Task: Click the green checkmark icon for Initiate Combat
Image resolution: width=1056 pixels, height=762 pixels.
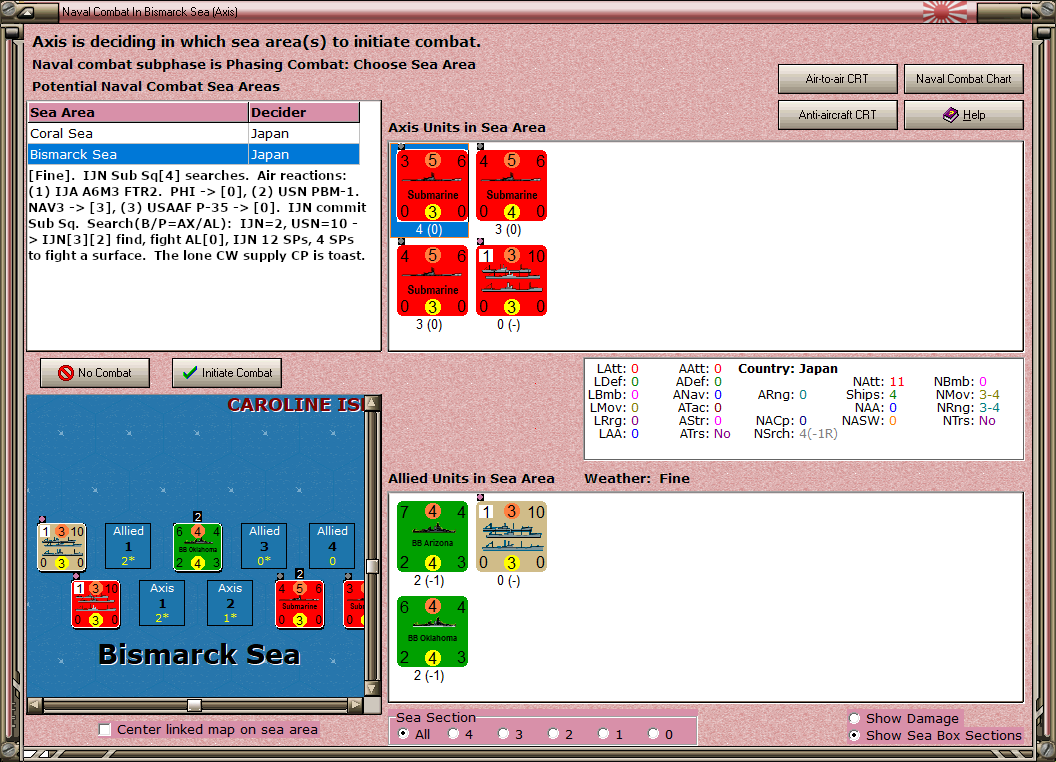Action: point(190,373)
